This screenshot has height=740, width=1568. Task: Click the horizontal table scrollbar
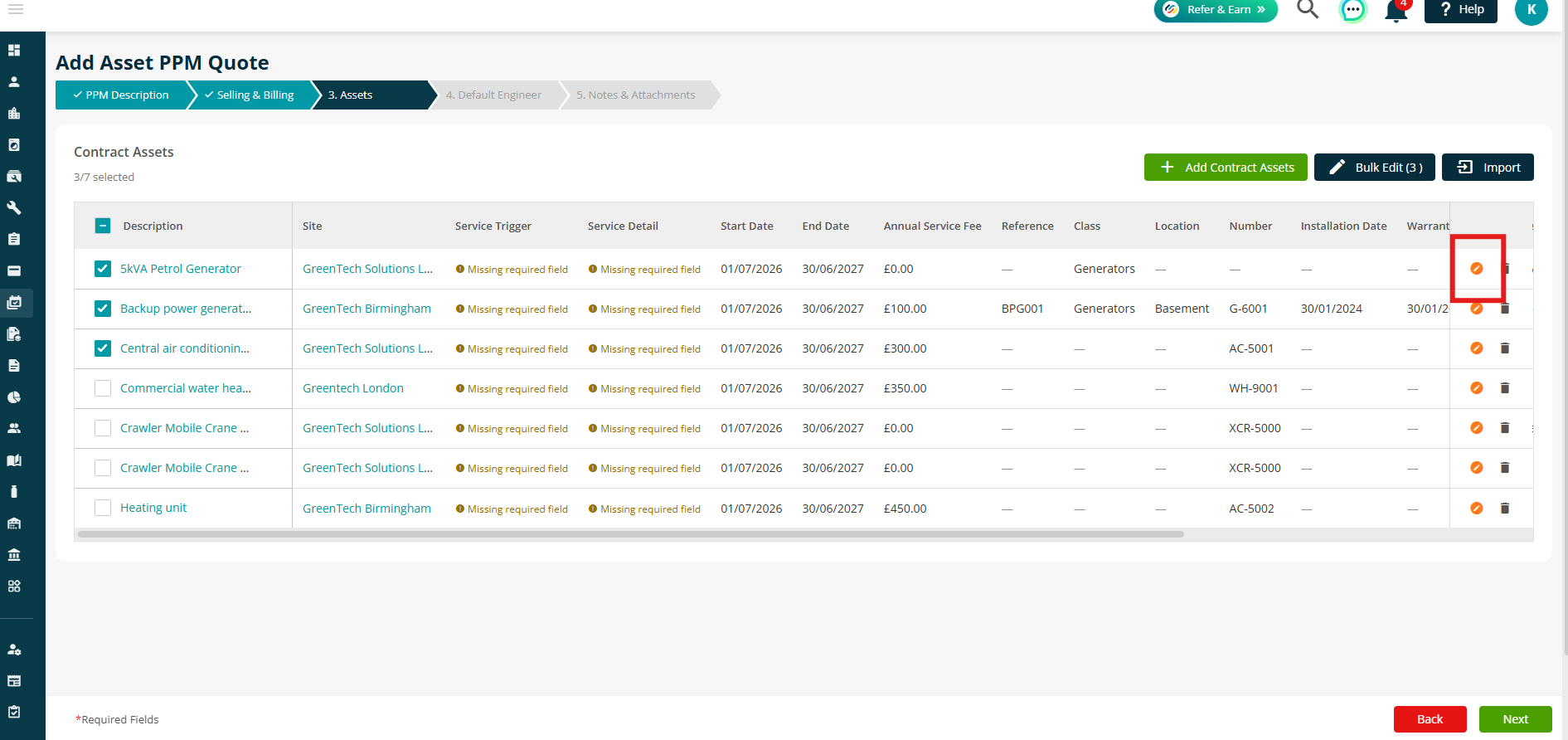630,534
